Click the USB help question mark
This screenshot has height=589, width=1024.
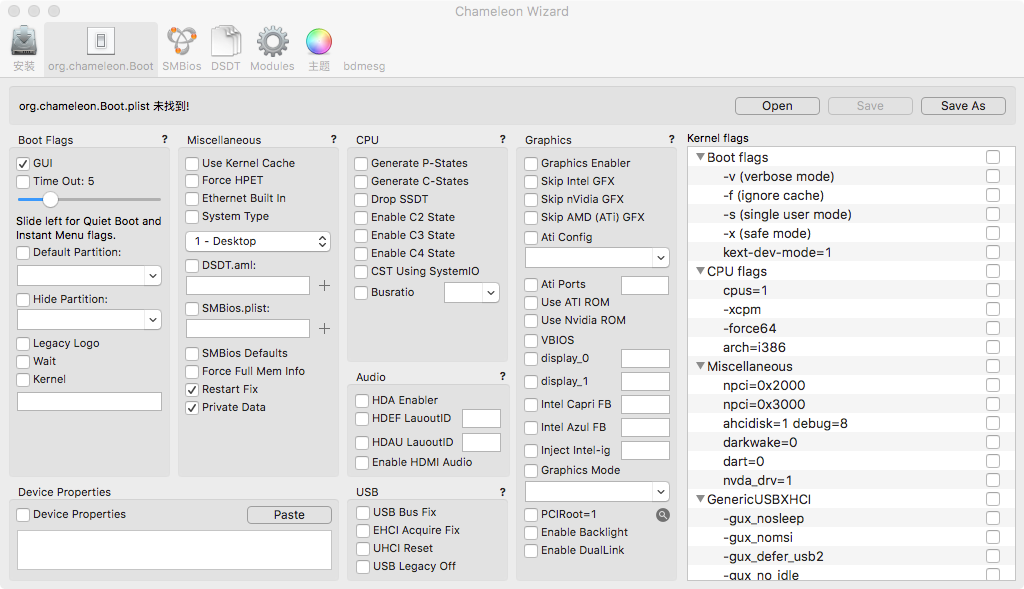coord(502,492)
